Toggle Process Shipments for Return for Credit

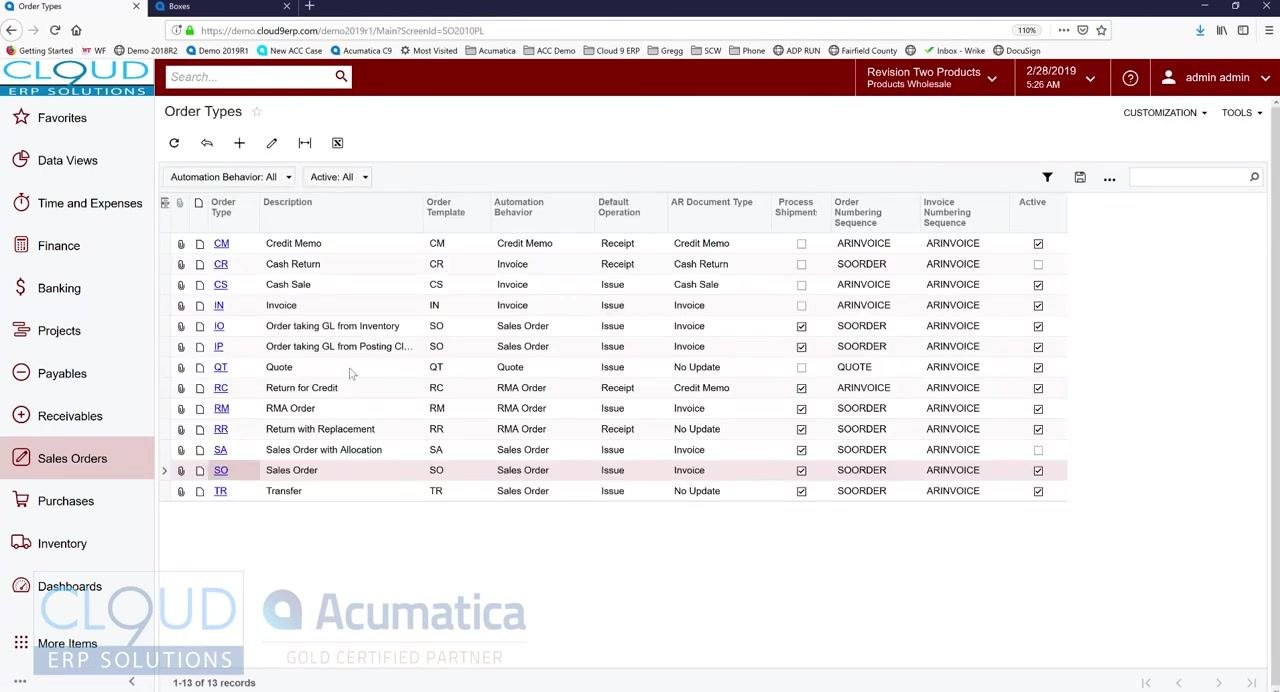click(801, 388)
